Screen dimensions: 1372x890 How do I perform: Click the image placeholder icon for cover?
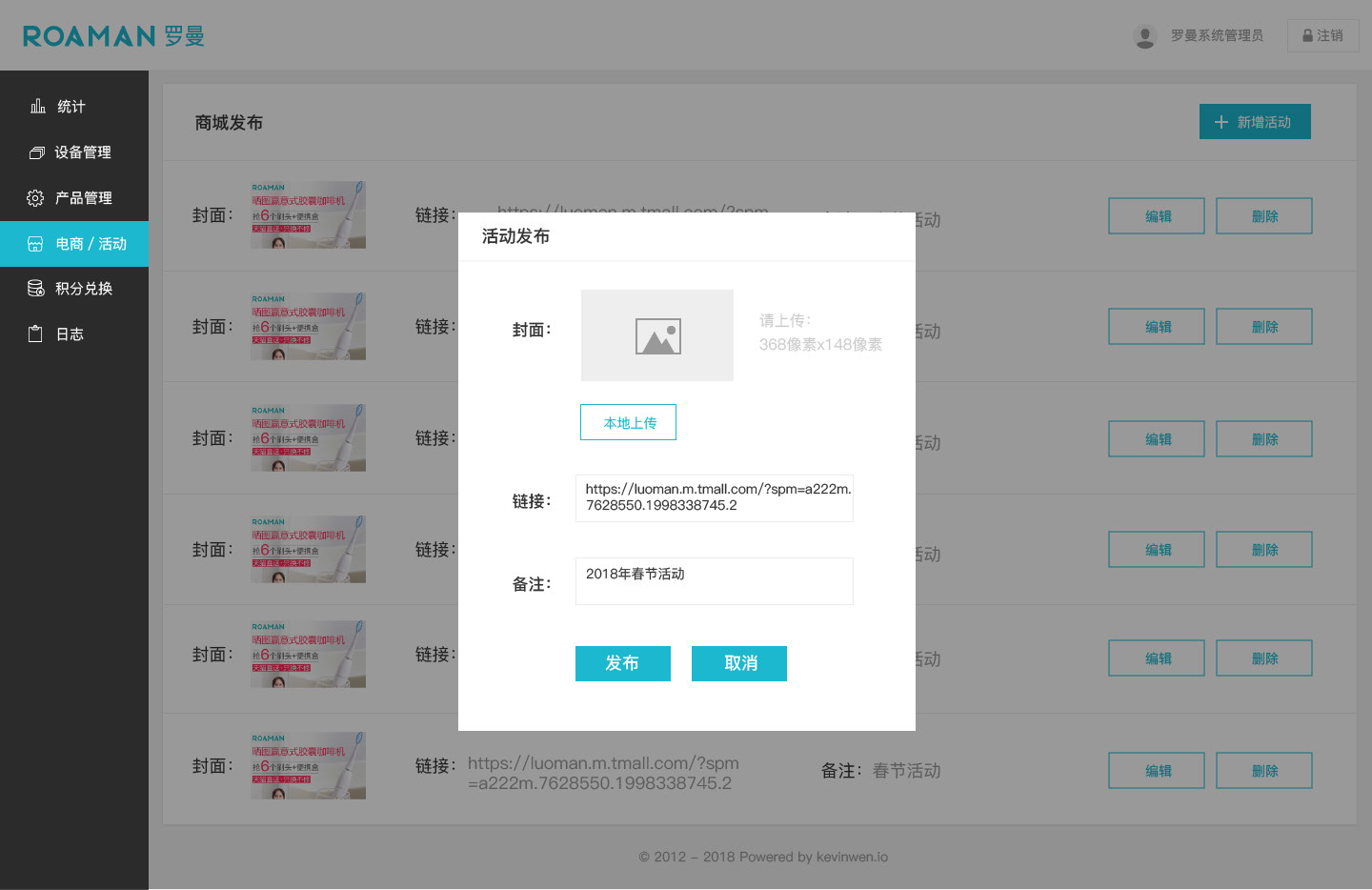(x=657, y=336)
